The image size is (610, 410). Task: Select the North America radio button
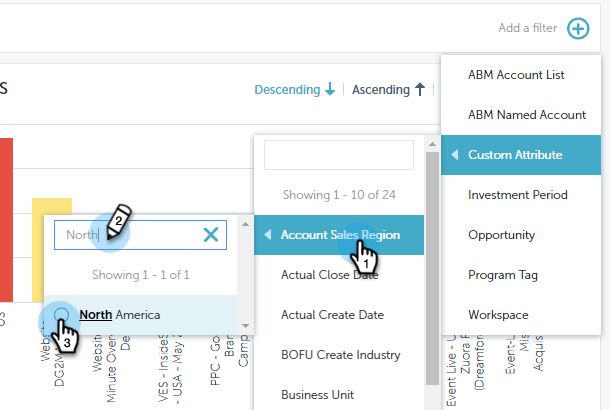62,315
